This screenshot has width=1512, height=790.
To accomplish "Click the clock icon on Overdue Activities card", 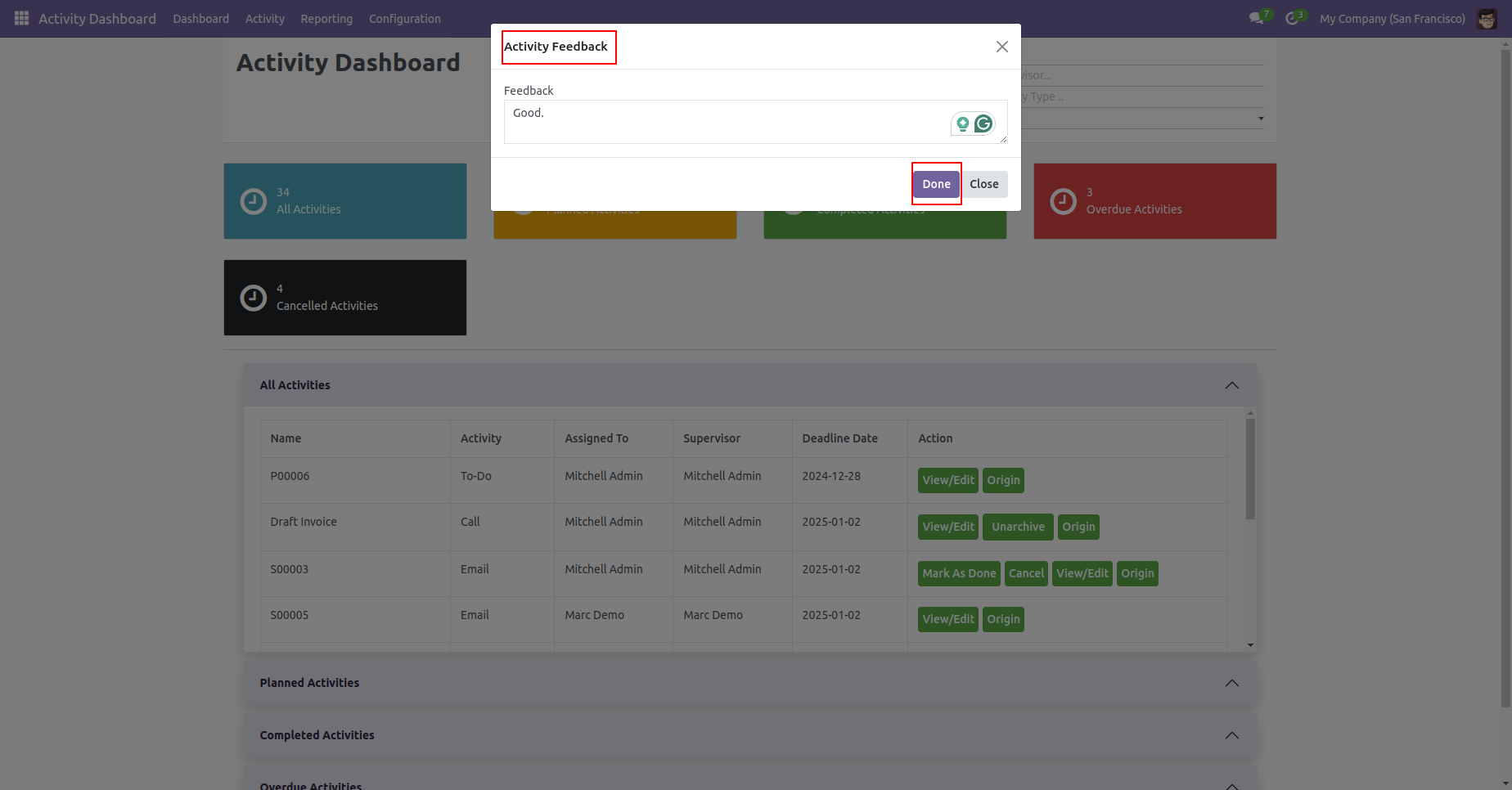I will [x=1063, y=201].
